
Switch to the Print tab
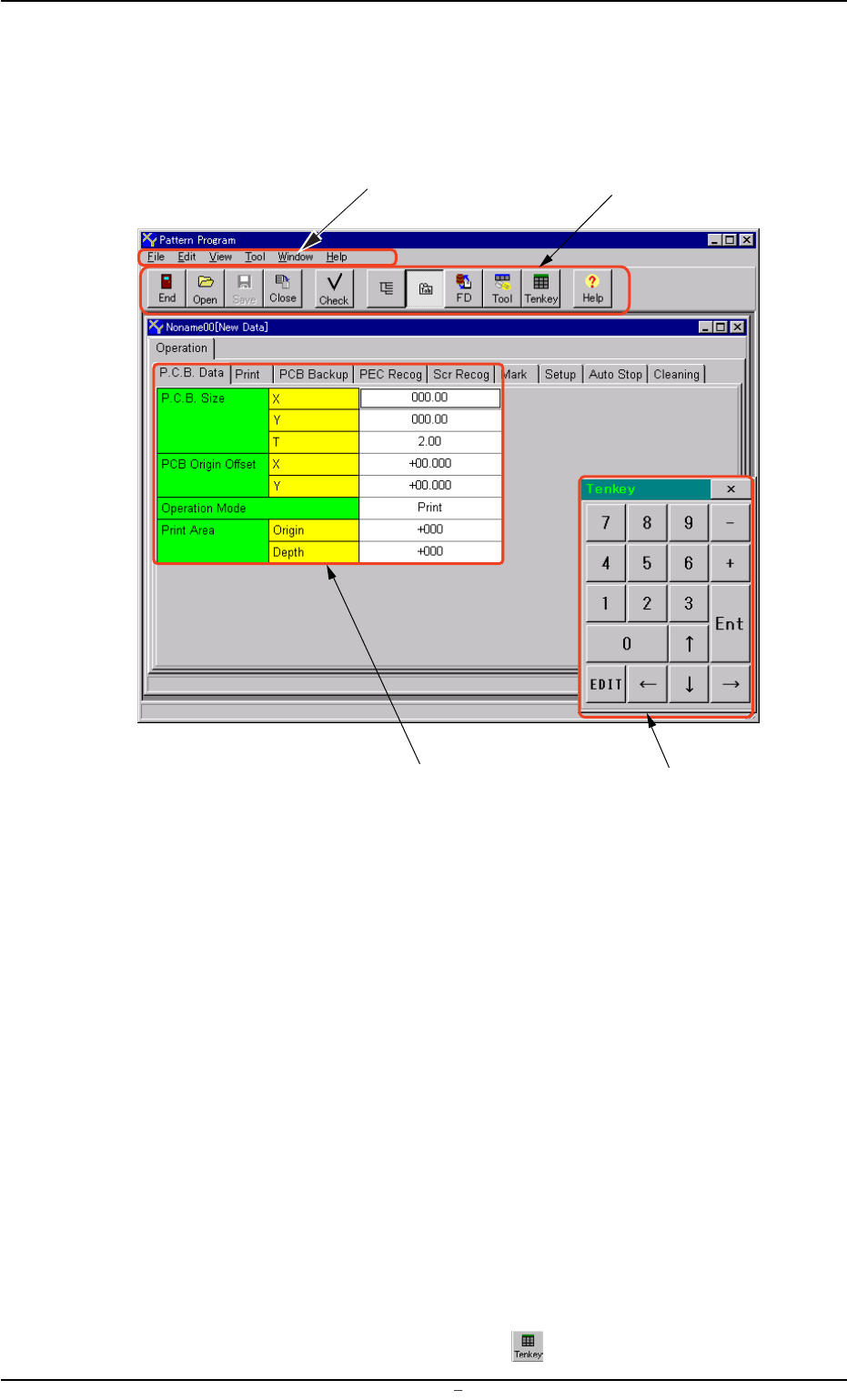251,374
